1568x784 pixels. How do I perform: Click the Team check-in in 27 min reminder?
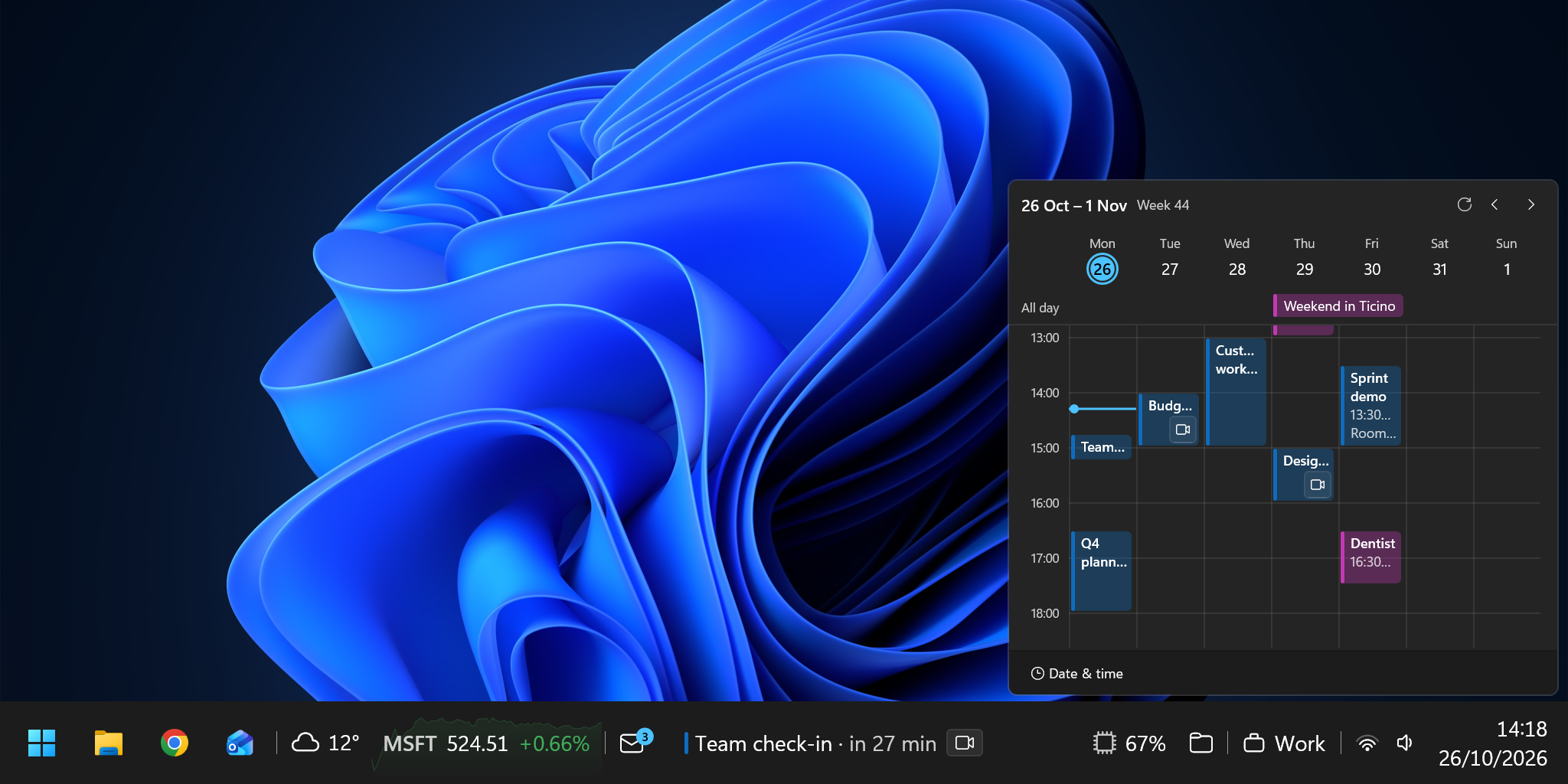click(x=815, y=743)
